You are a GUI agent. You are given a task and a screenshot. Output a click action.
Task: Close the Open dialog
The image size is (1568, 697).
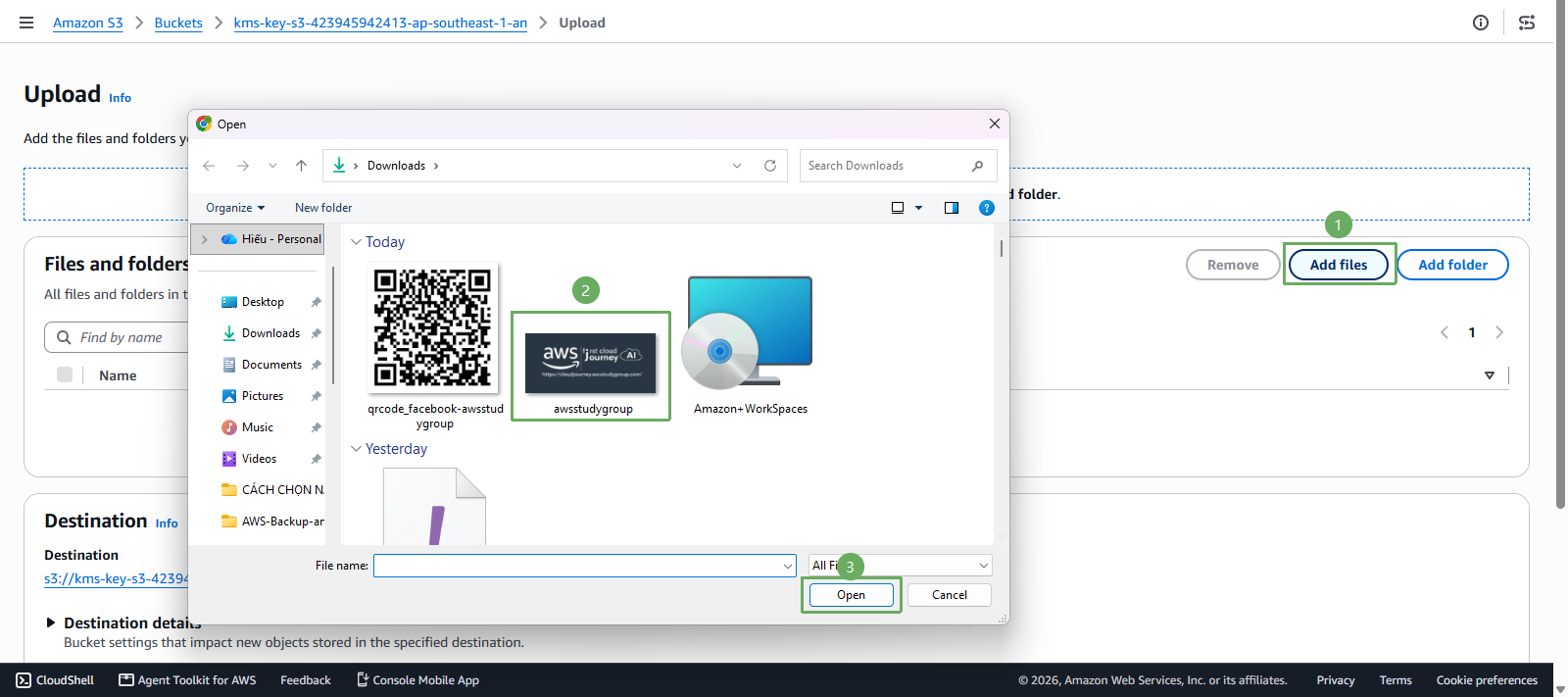[x=994, y=124]
